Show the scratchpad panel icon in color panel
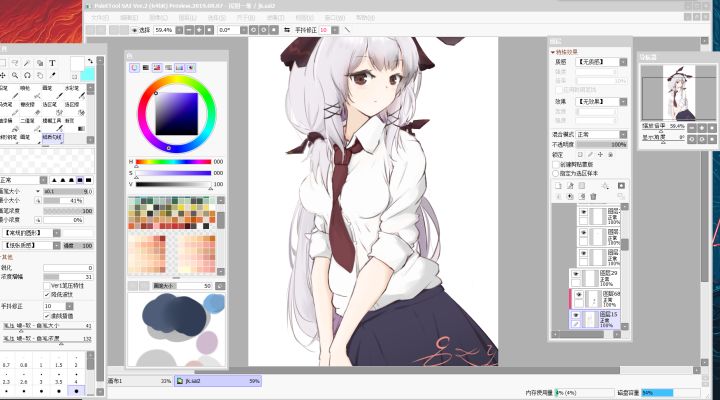The width and height of the screenshot is (720, 400). coord(191,68)
